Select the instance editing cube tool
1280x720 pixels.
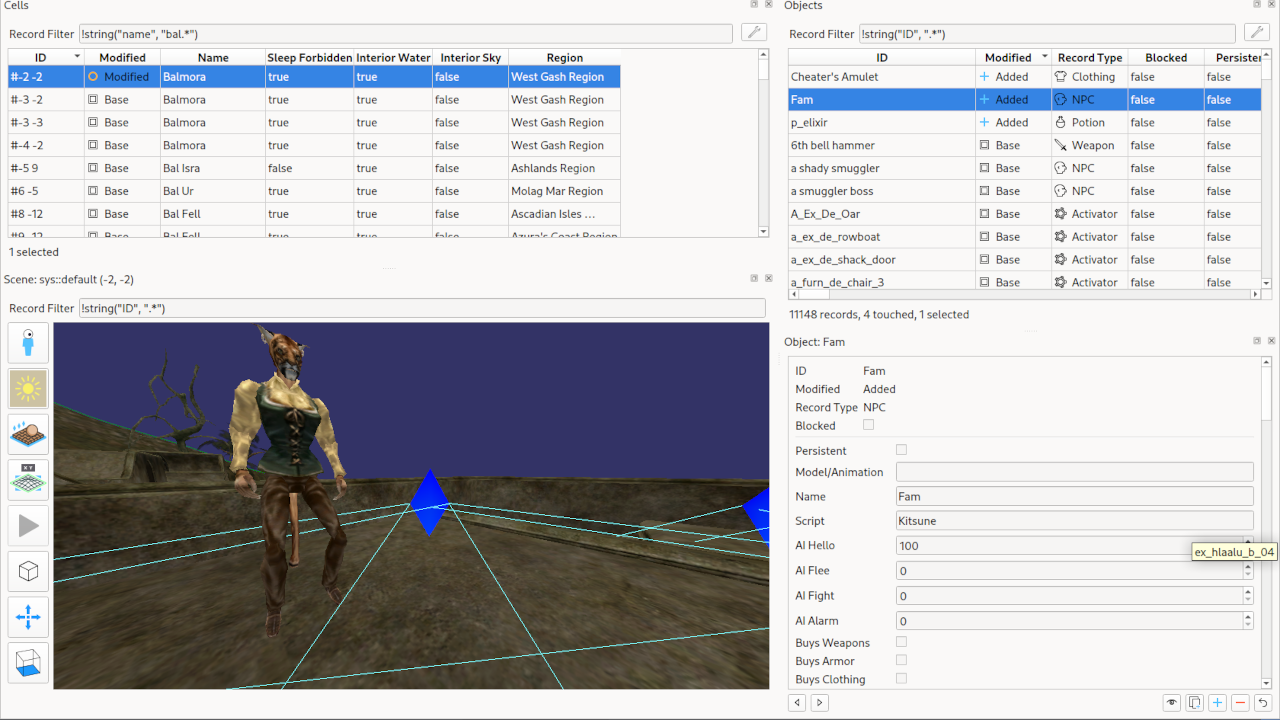(x=28, y=572)
